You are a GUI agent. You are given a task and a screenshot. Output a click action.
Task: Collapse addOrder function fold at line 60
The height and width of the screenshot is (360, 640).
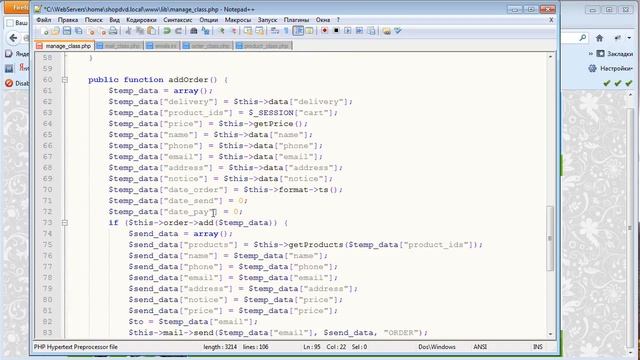[x=64, y=80]
